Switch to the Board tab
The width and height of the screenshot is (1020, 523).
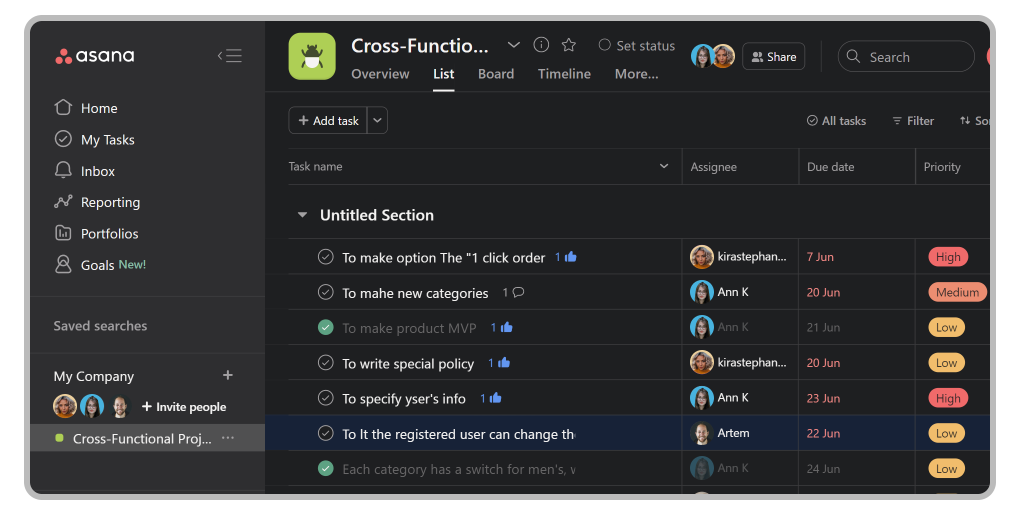496,74
